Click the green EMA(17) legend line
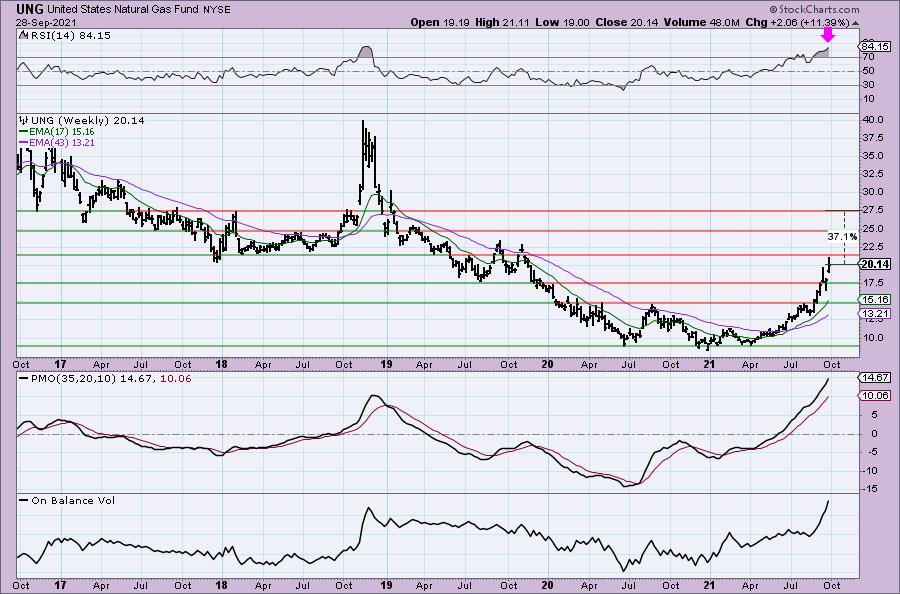Screen dimensions: 900x594 [24, 131]
